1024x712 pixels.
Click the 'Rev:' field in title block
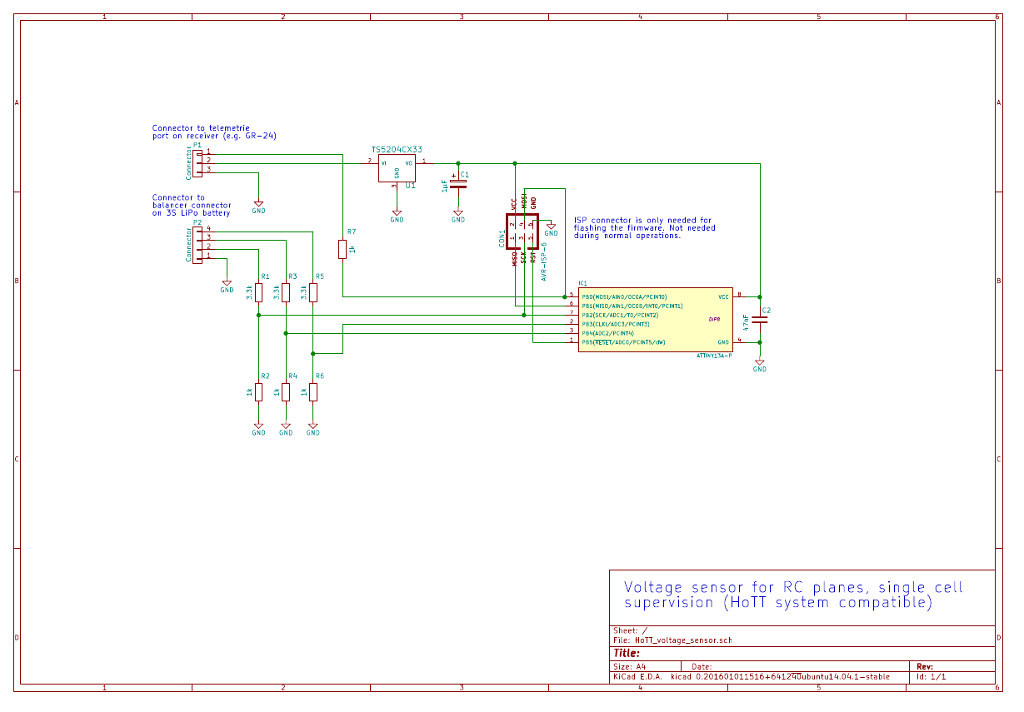[x=924, y=667]
